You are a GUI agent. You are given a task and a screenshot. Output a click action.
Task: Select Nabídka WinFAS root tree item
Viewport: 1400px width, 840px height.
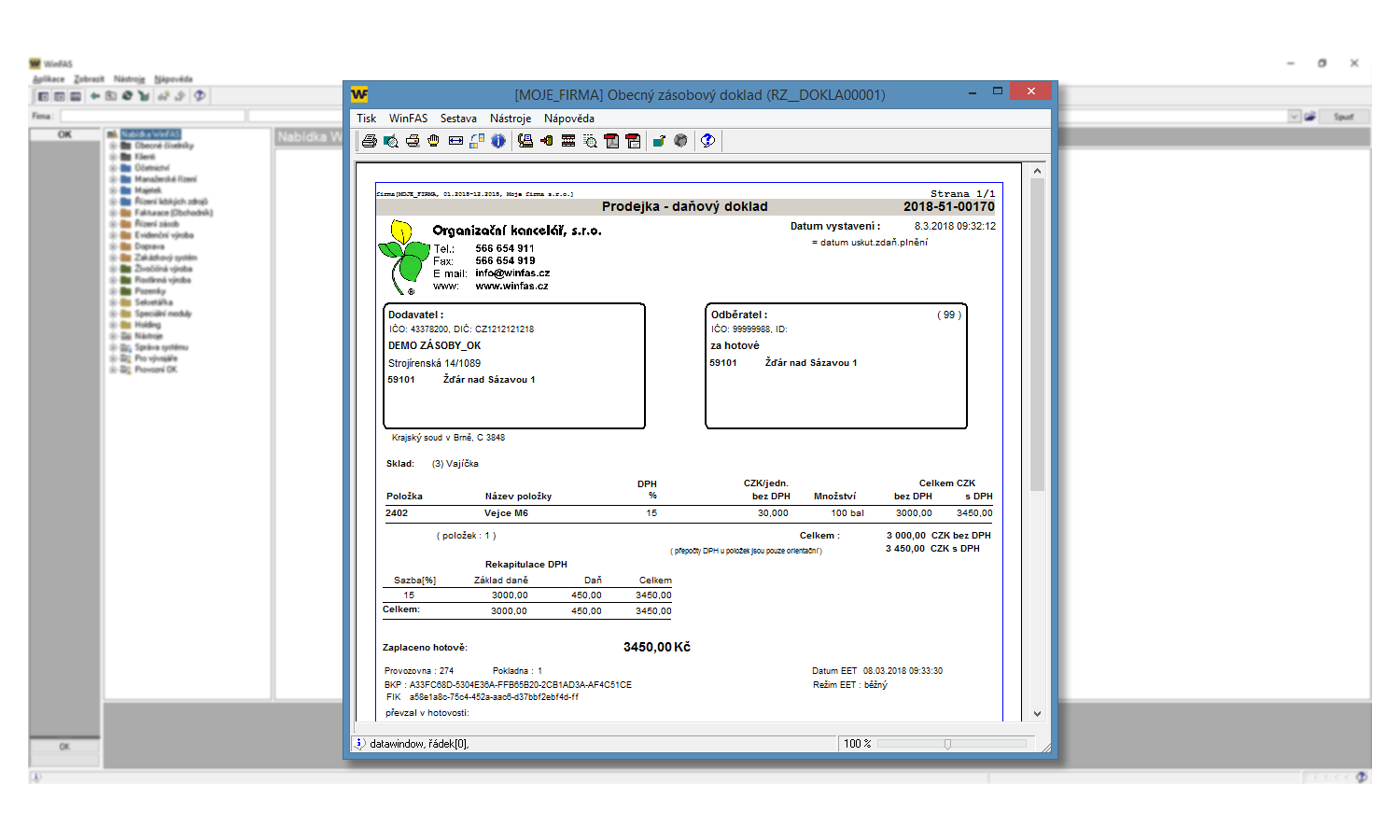pos(150,134)
